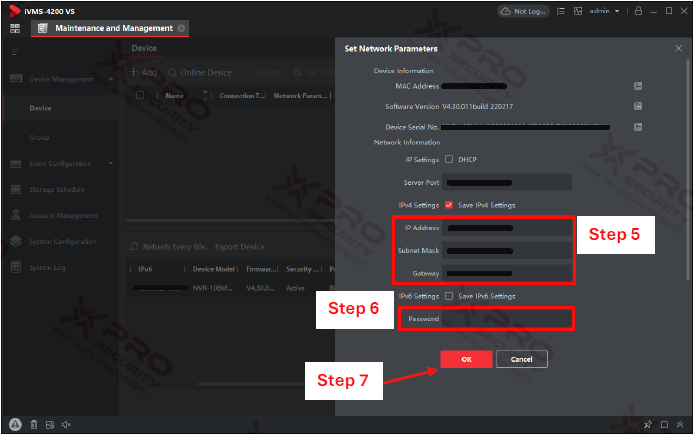Image resolution: width=694 pixels, height=434 pixels.
Task: Click the Not Logged cloud account icon
Action: [x=523, y=11]
